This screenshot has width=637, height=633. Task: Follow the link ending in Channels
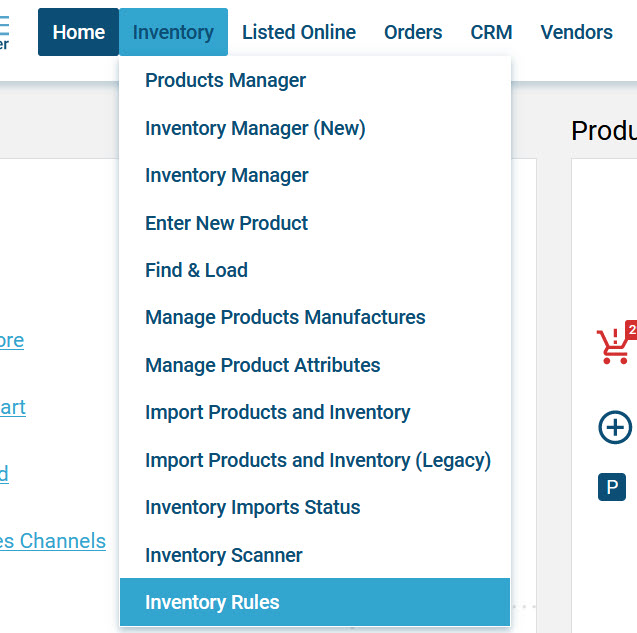click(52, 541)
